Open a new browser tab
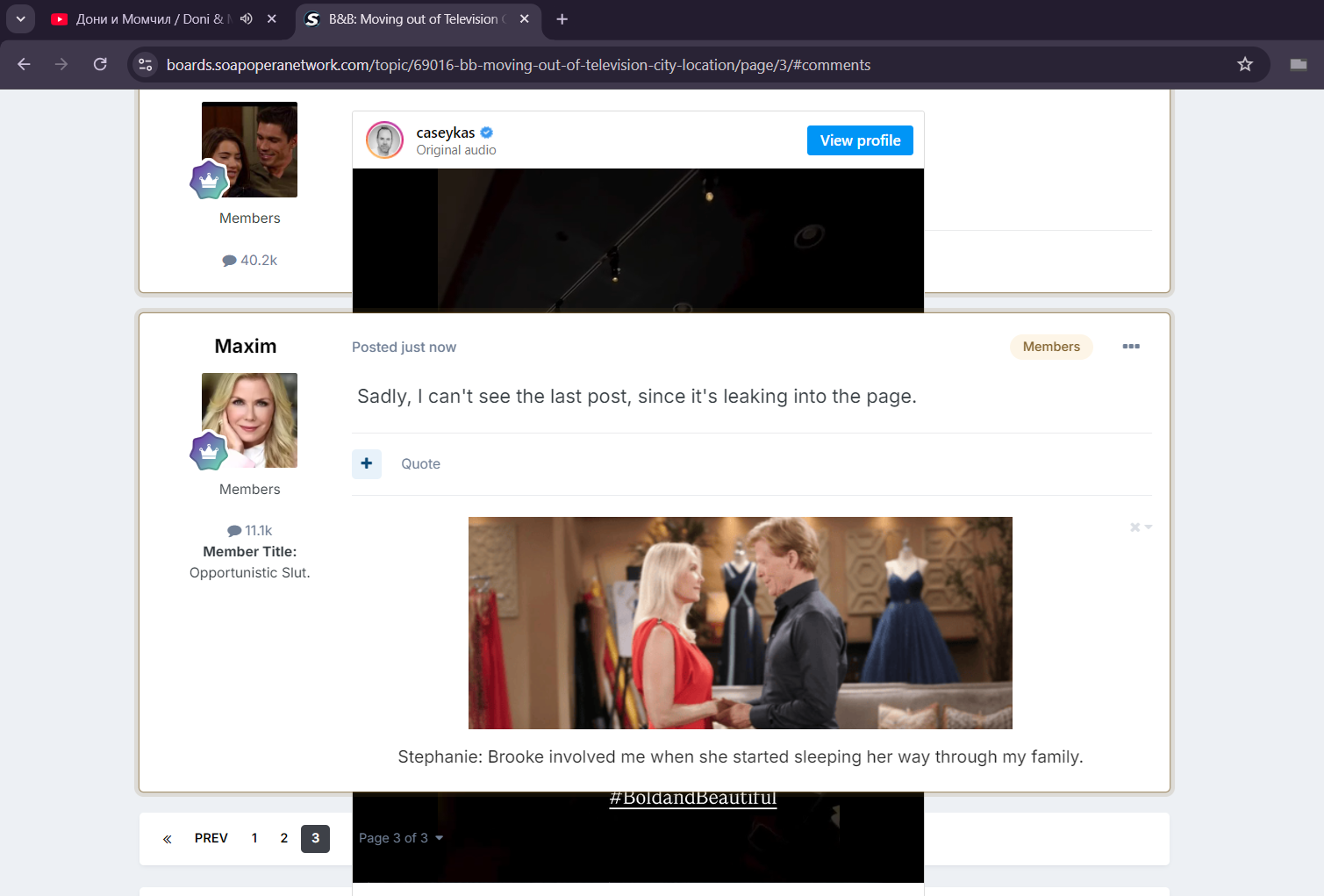This screenshot has height=896, width=1324. point(562,19)
